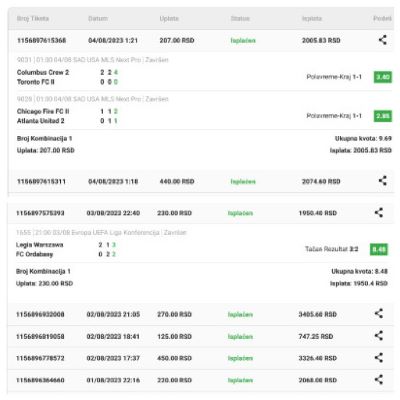Screen dimensions: 400x400
Task: Collapse the ticket row dated 04/08/2023 1:21
Action: point(201,40)
